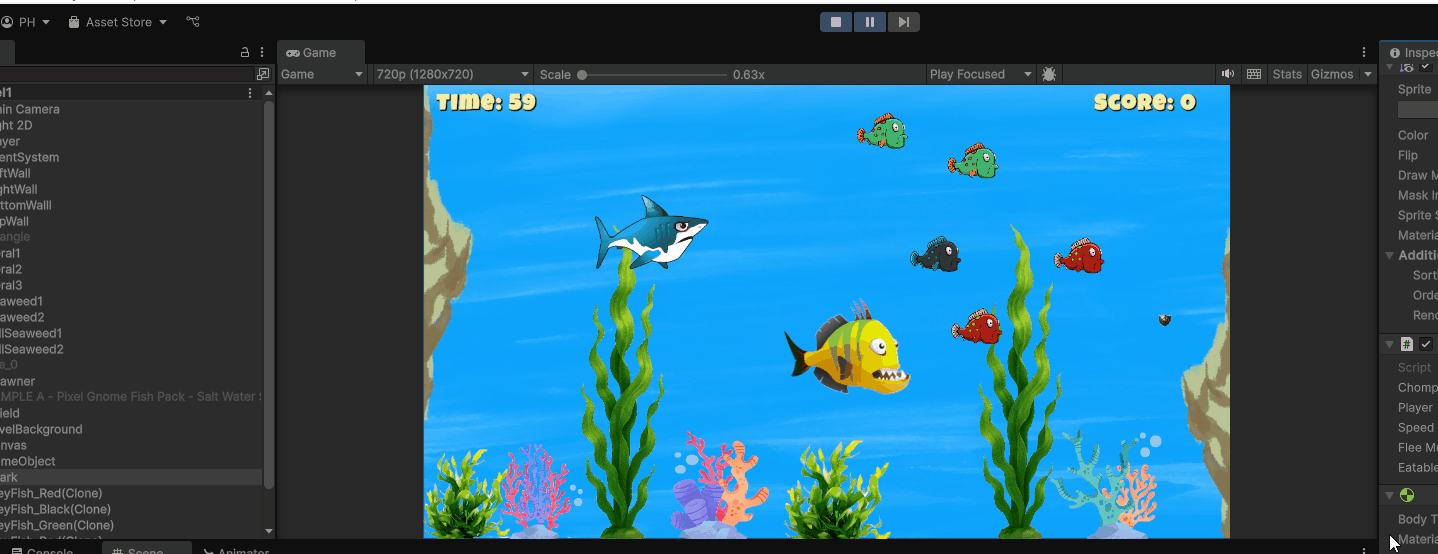1438x554 pixels.
Task: Step forward one frame
Action: click(903, 22)
